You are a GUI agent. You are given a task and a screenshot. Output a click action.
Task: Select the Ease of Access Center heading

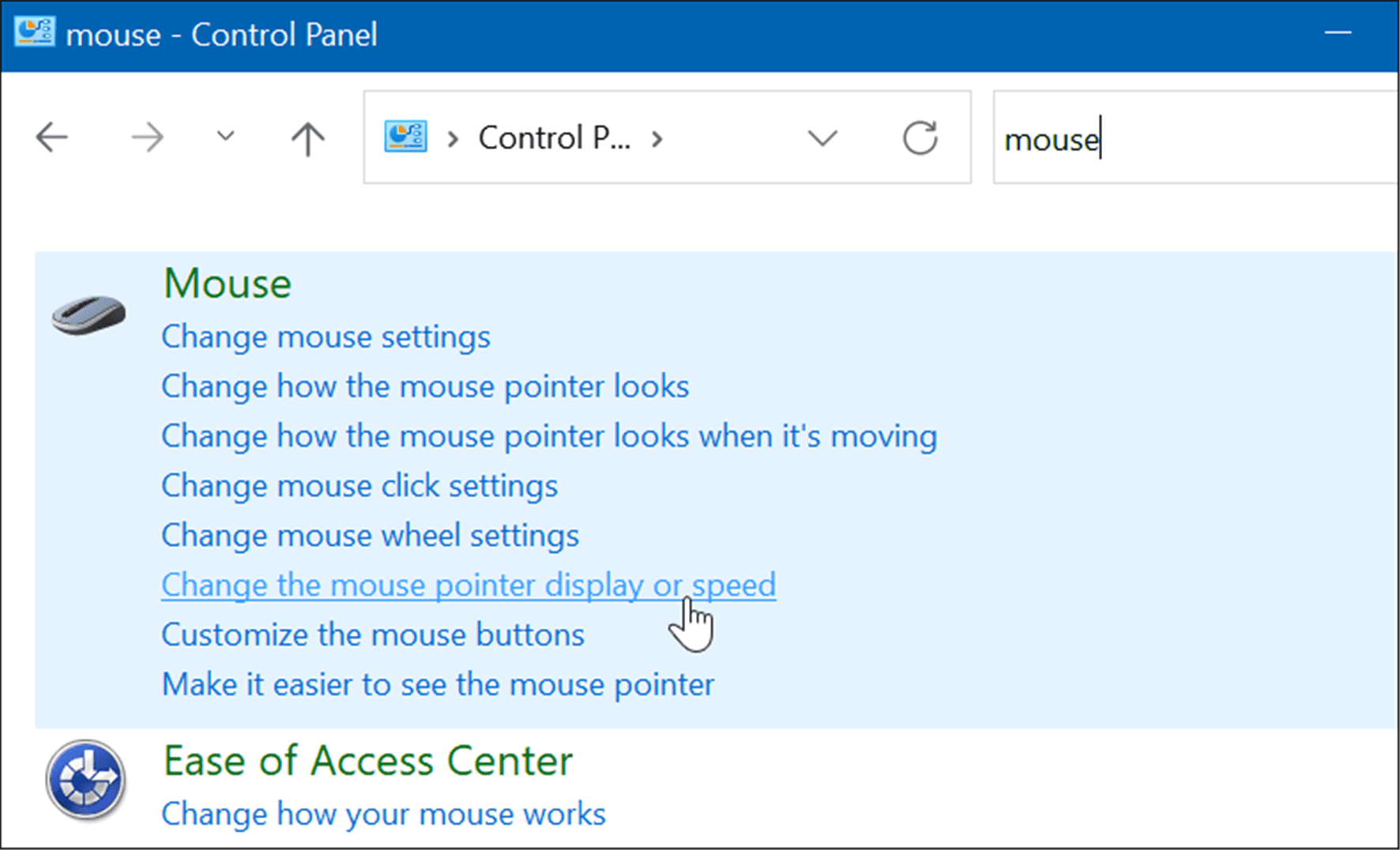coord(367,761)
